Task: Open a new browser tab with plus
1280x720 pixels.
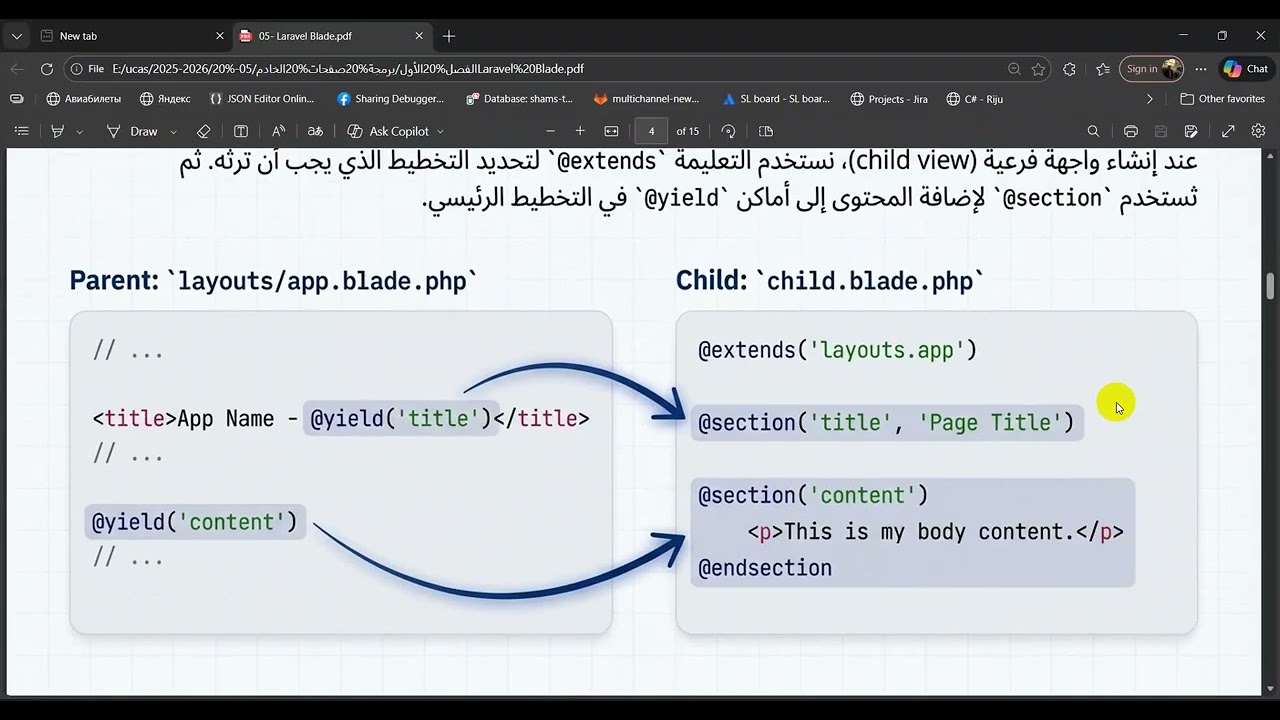Action: tap(449, 36)
